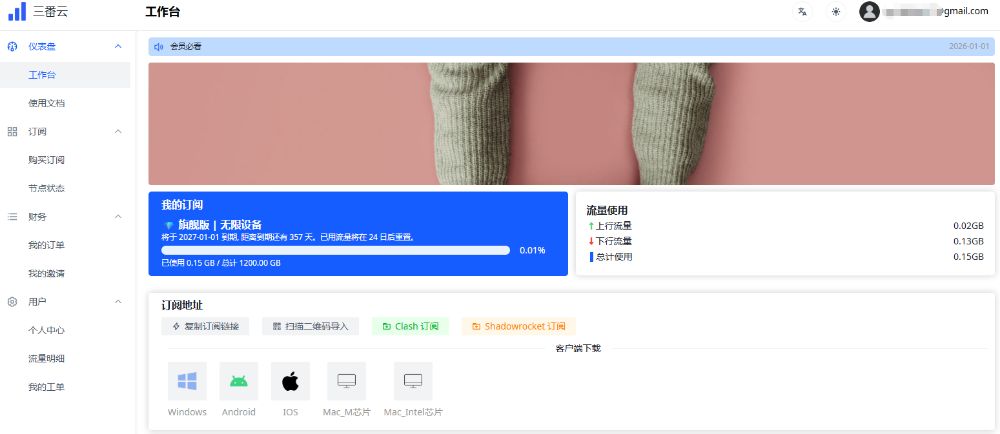This screenshot has width=1000, height=434.
Task: Click the subscription traffic usage progress bar
Action: pyautogui.click(x=335, y=250)
